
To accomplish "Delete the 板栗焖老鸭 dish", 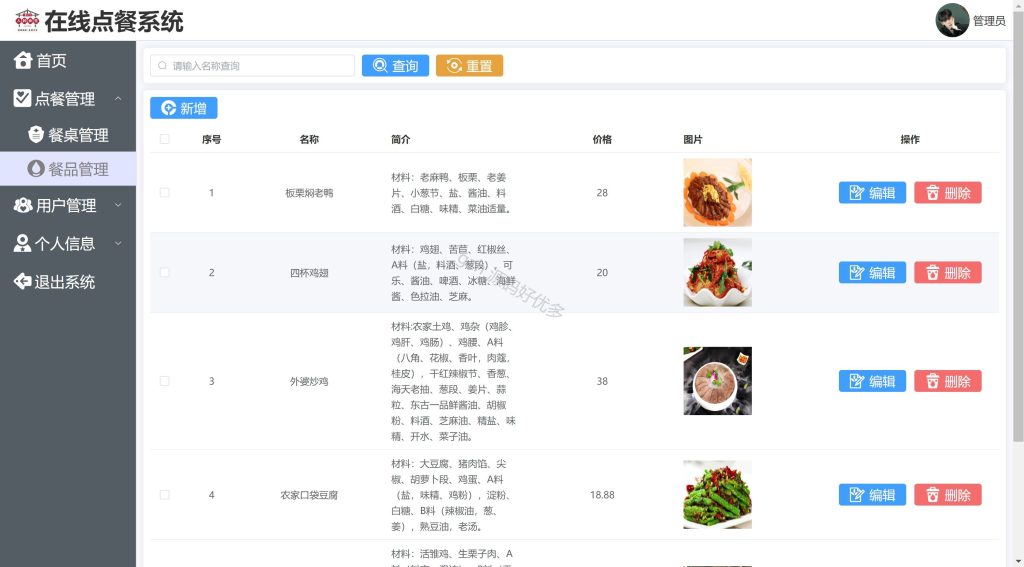I will point(948,193).
